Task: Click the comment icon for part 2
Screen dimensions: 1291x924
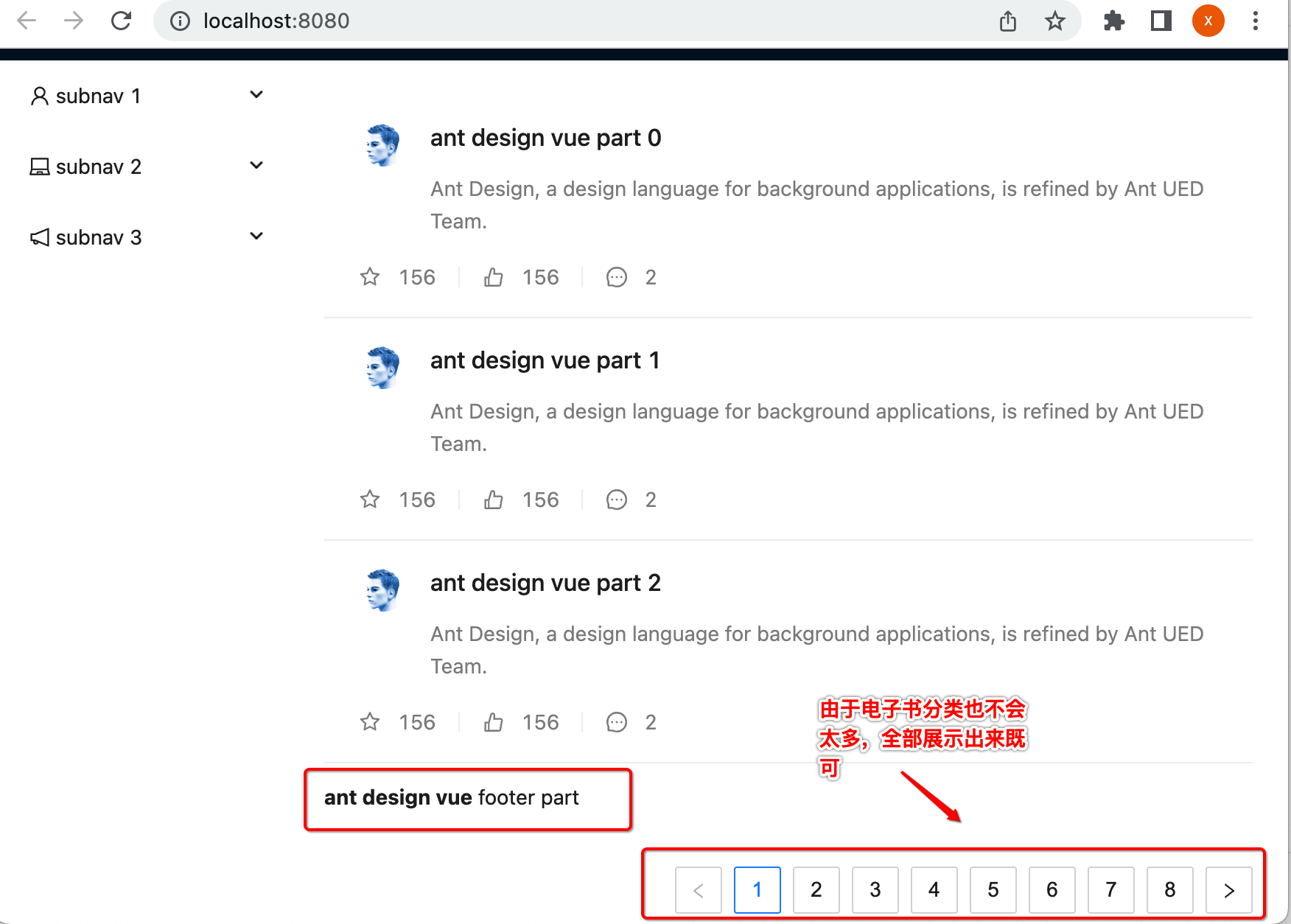Action: pyautogui.click(x=617, y=722)
